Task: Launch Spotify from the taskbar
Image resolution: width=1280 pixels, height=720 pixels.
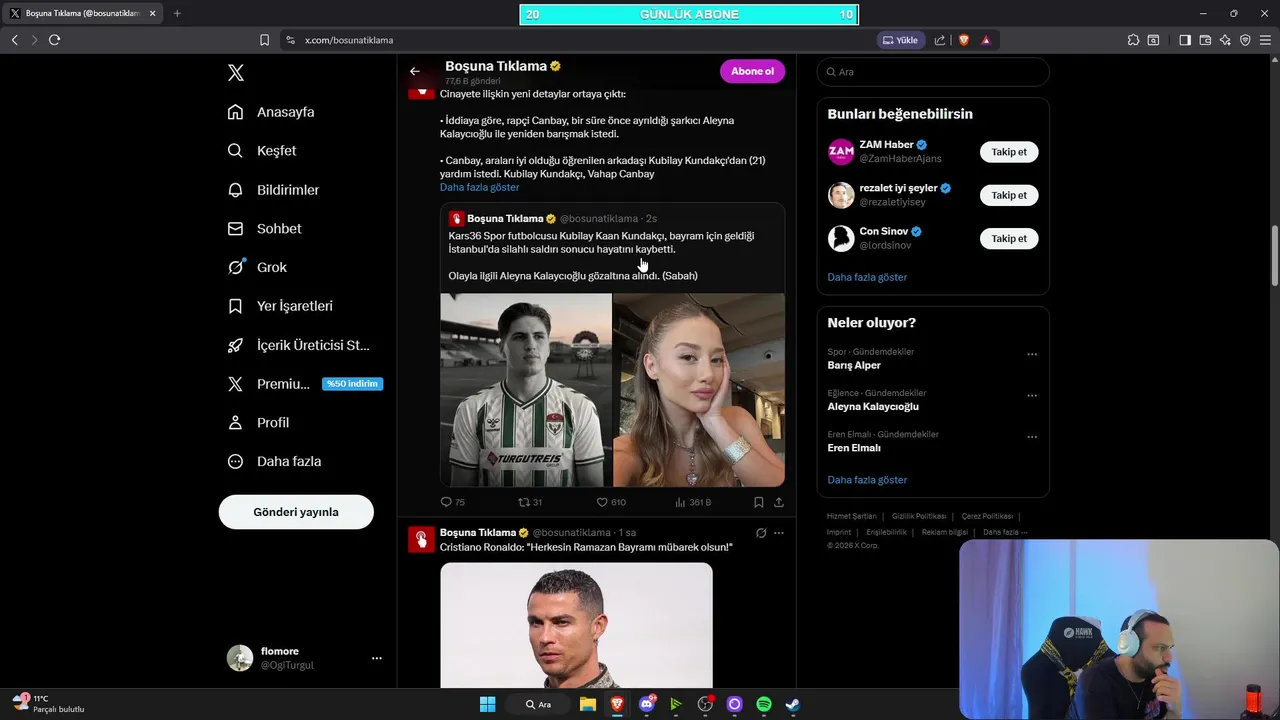Action: click(764, 704)
